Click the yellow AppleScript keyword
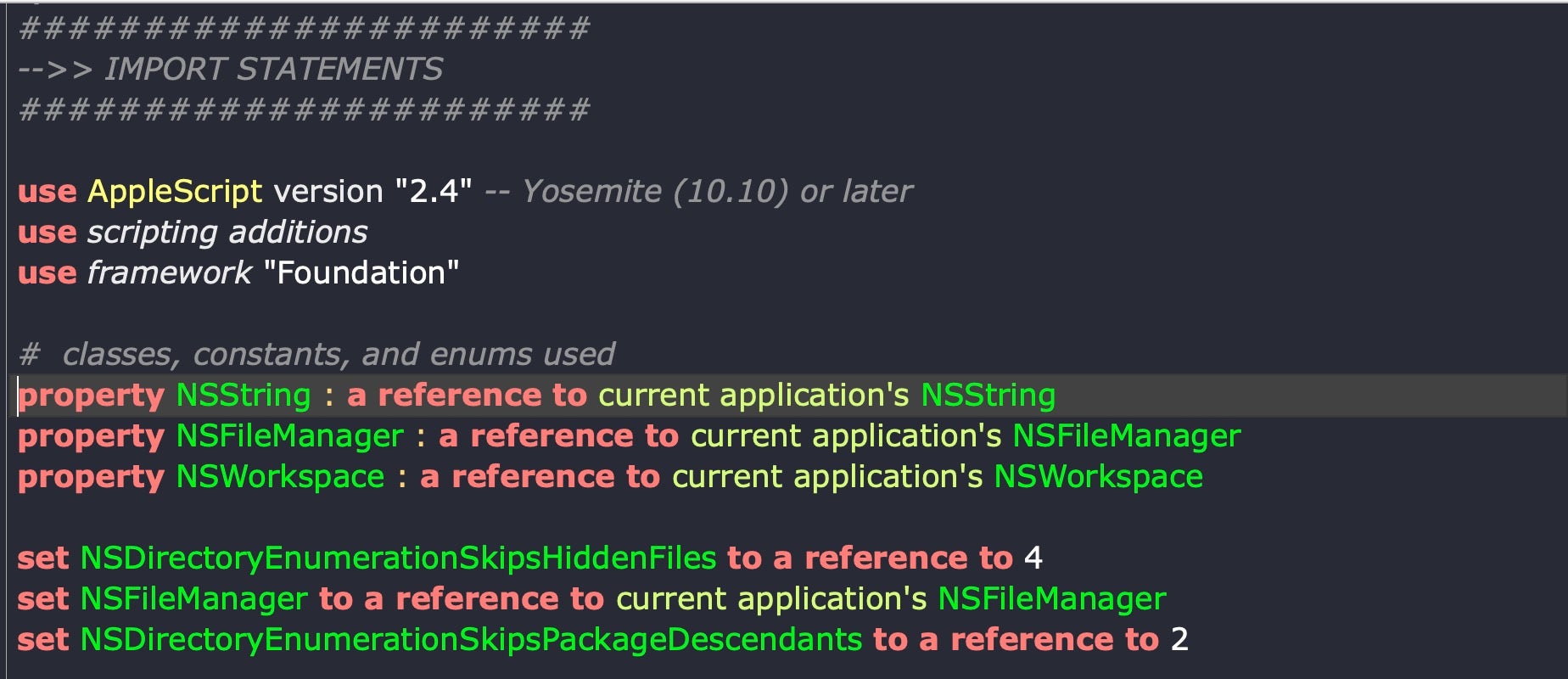Screen dimensions: 1568x679 point(175,191)
